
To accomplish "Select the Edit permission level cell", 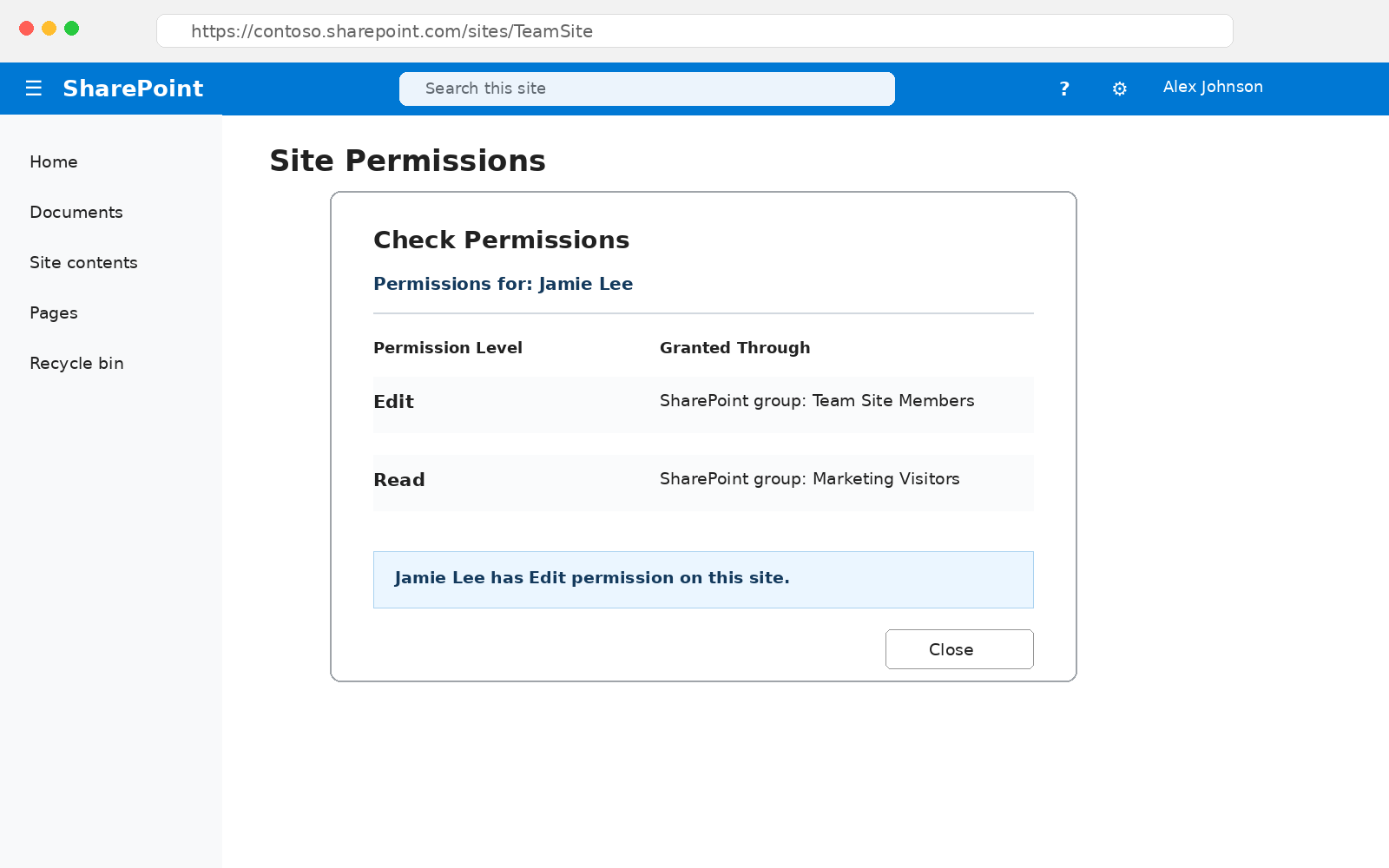I will [x=393, y=402].
